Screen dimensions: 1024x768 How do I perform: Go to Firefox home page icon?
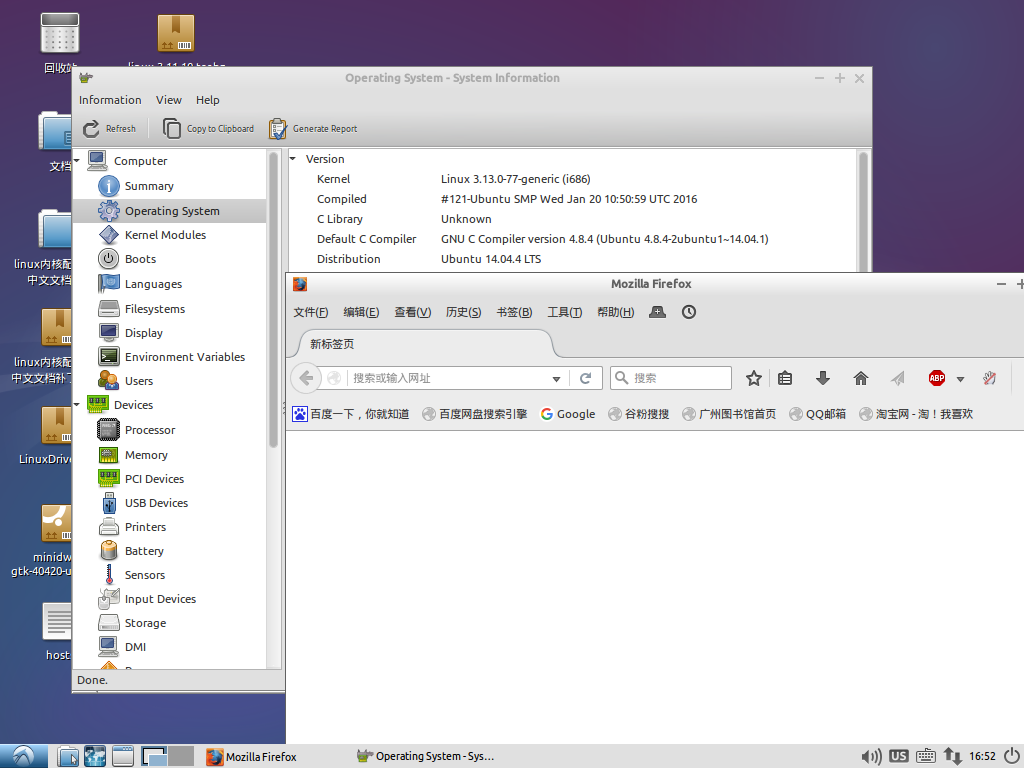(861, 377)
